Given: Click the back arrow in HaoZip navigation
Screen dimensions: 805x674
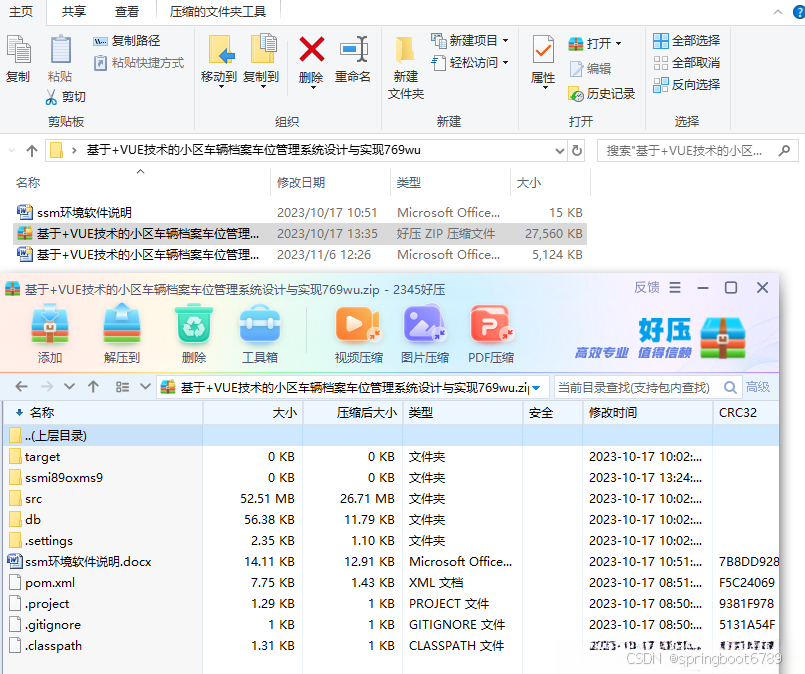Looking at the screenshot, I should [22, 387].
